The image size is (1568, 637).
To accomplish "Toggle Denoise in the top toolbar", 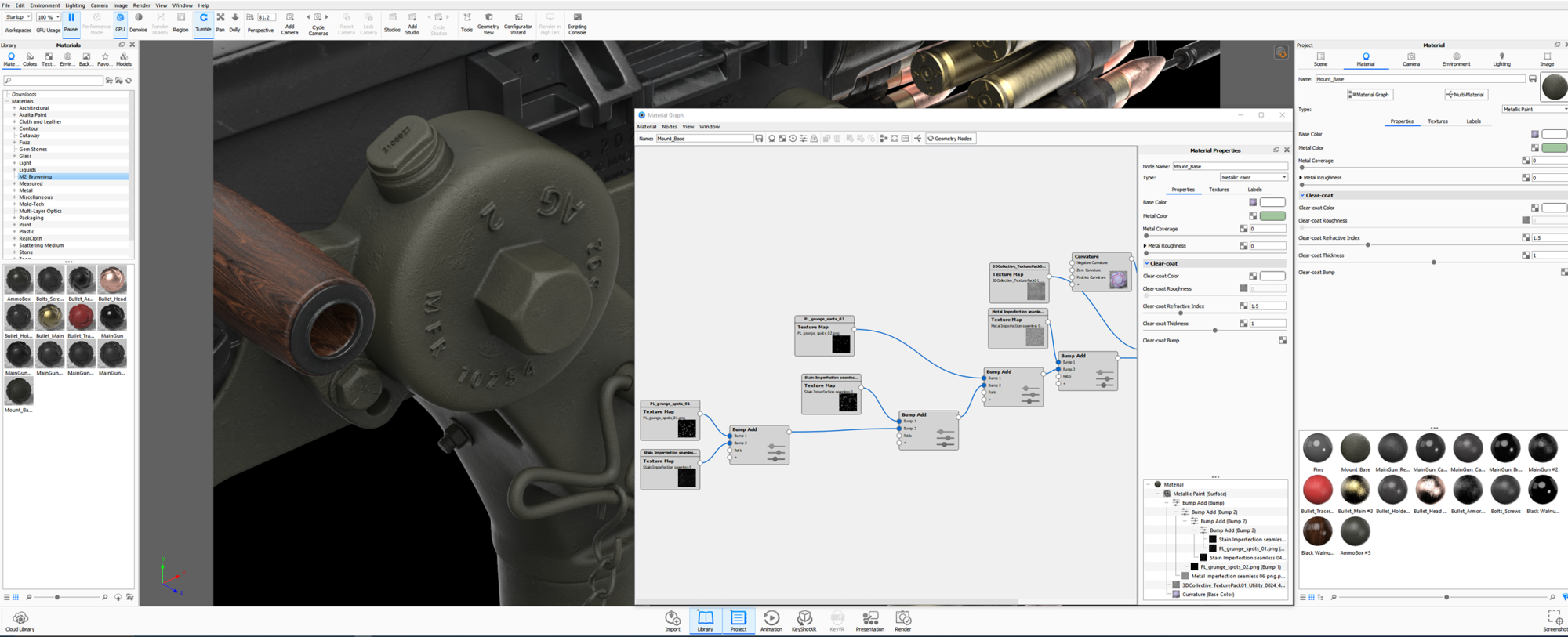I will coord(138,22).
